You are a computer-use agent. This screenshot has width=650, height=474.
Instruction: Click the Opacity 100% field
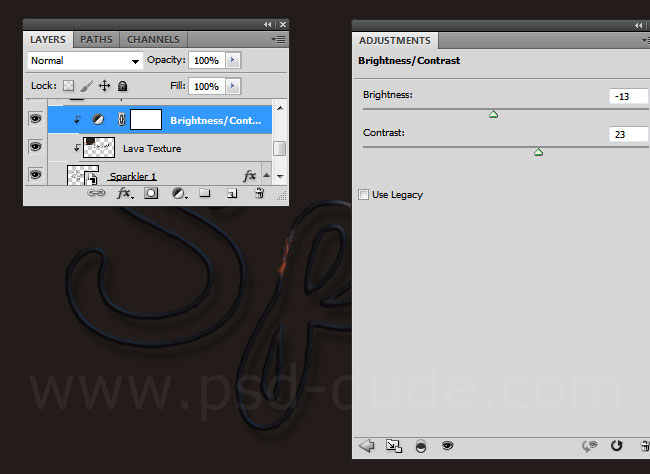coord(207,61)
